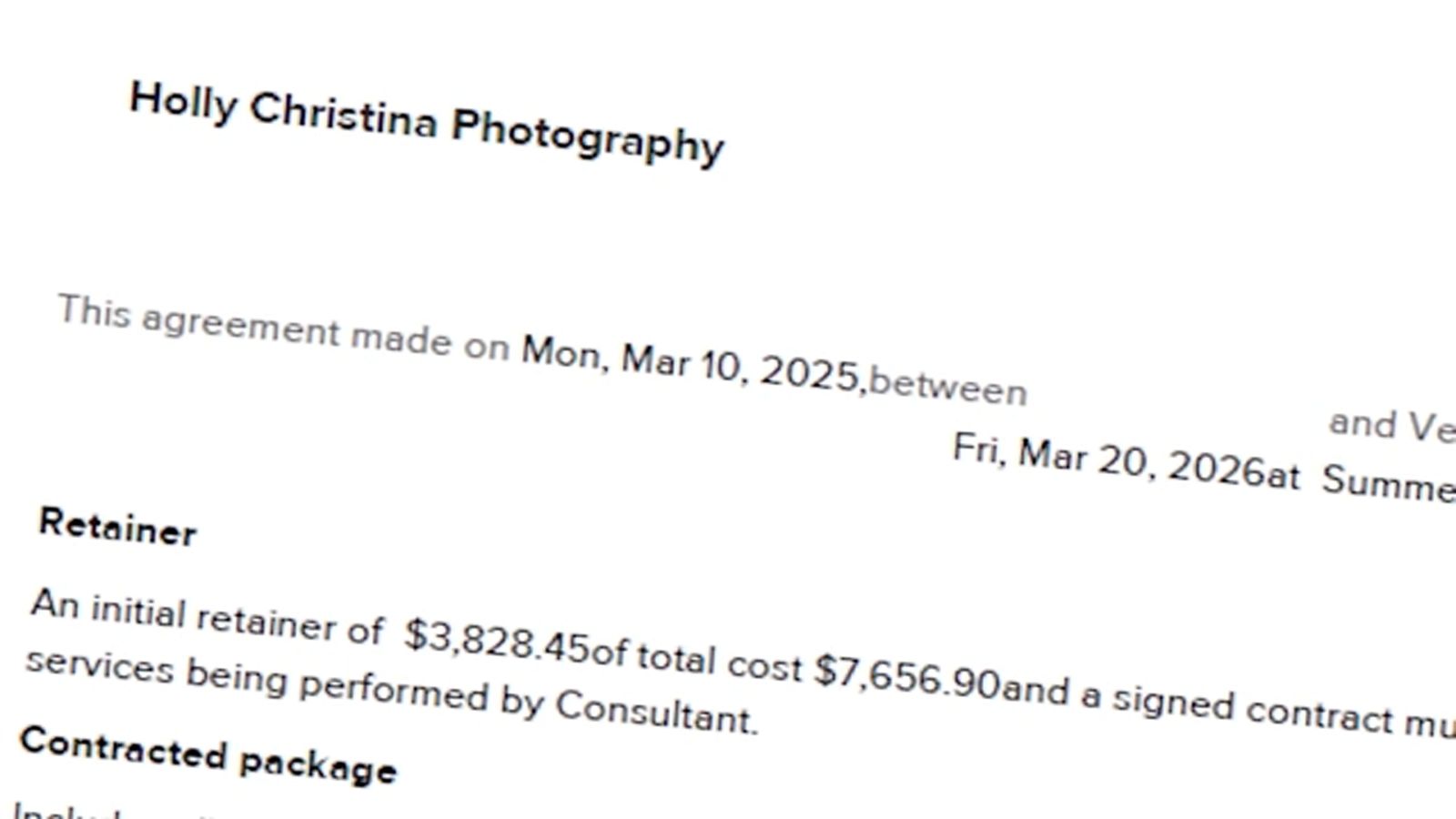Click the word "Holly" in the title
The image size is (1456, 819).
click(182, 101)
